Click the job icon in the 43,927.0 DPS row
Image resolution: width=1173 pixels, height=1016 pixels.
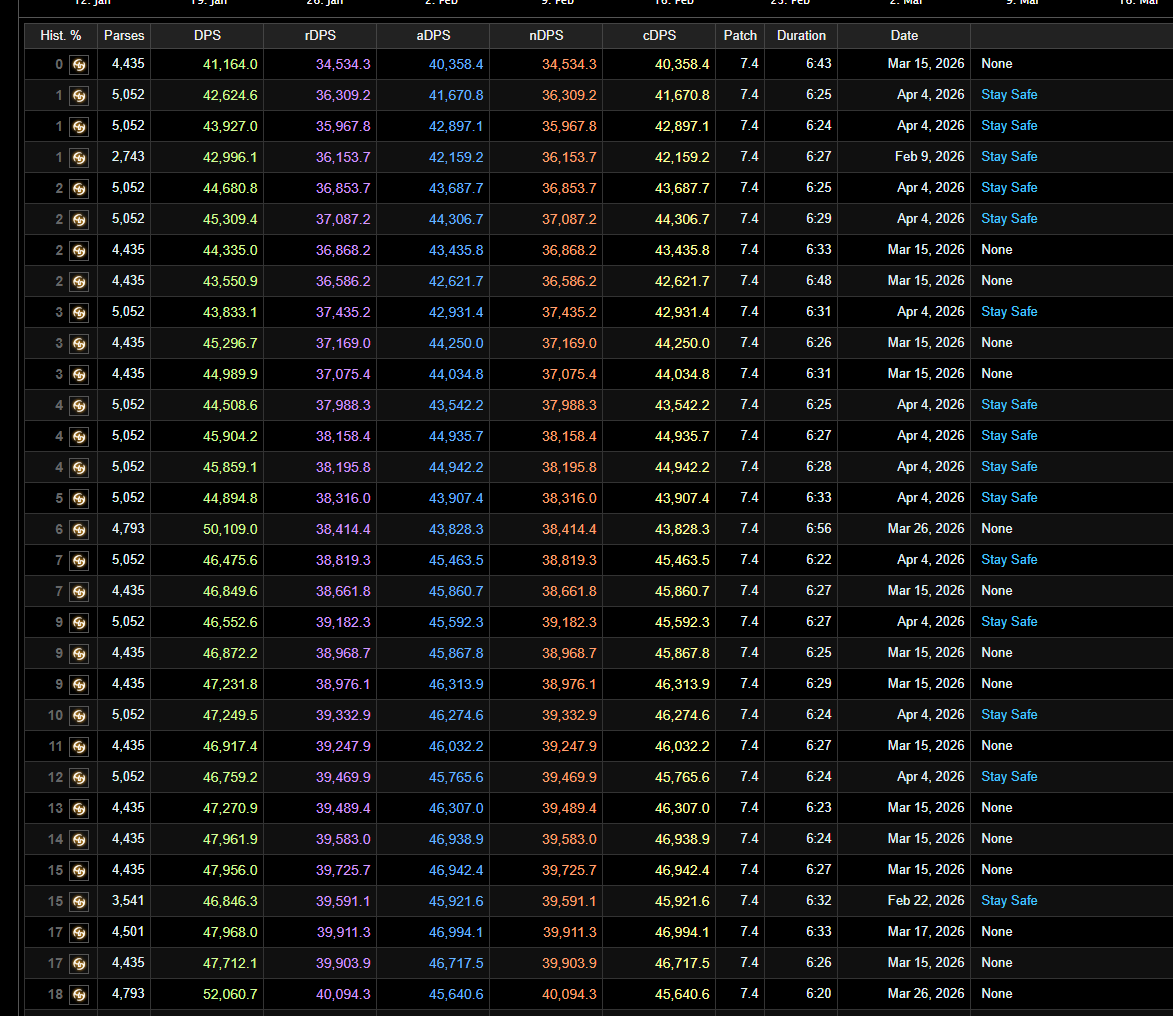pyautogui.click(x=79, y=127)
